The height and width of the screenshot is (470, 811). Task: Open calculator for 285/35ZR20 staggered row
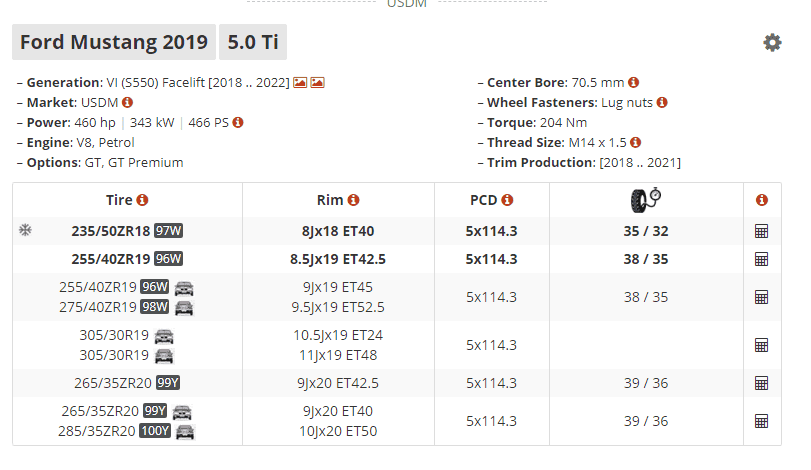pyautogui.click(x=761, y=421)
